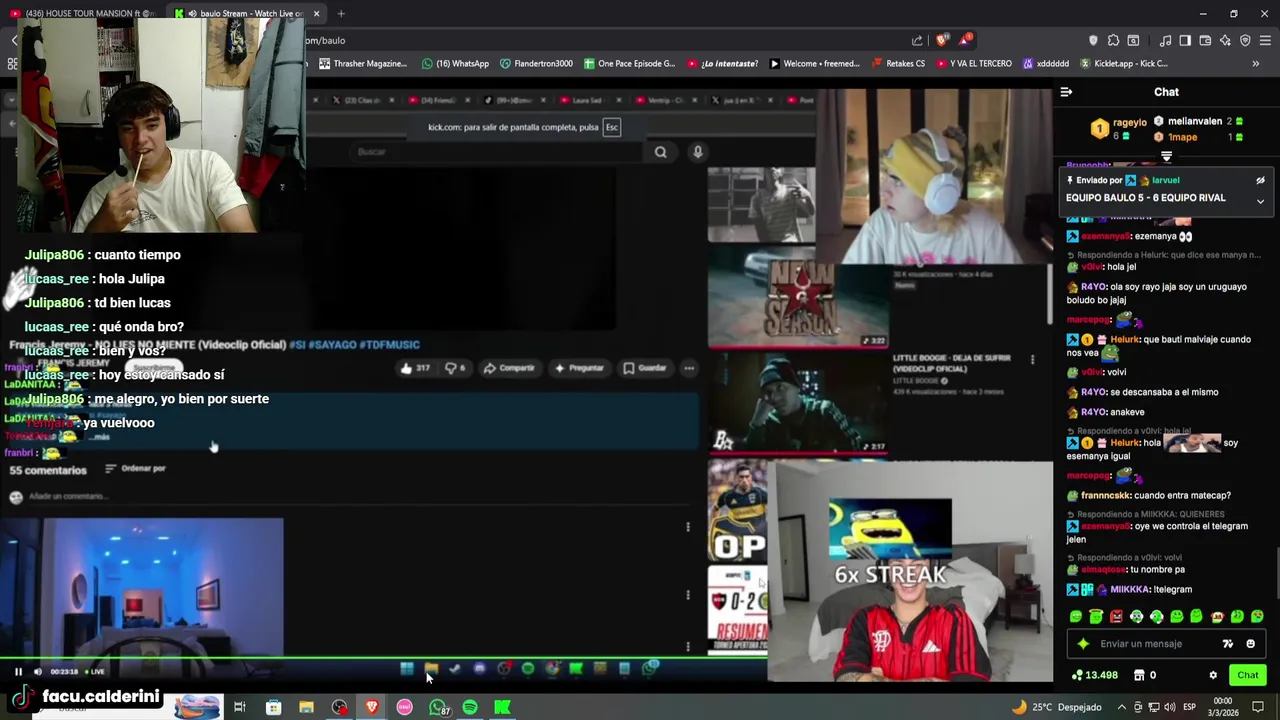Collapse the Kick chat panel arrow icon
Viewport: 1280px width, 720px height.
pos(1066,92)
